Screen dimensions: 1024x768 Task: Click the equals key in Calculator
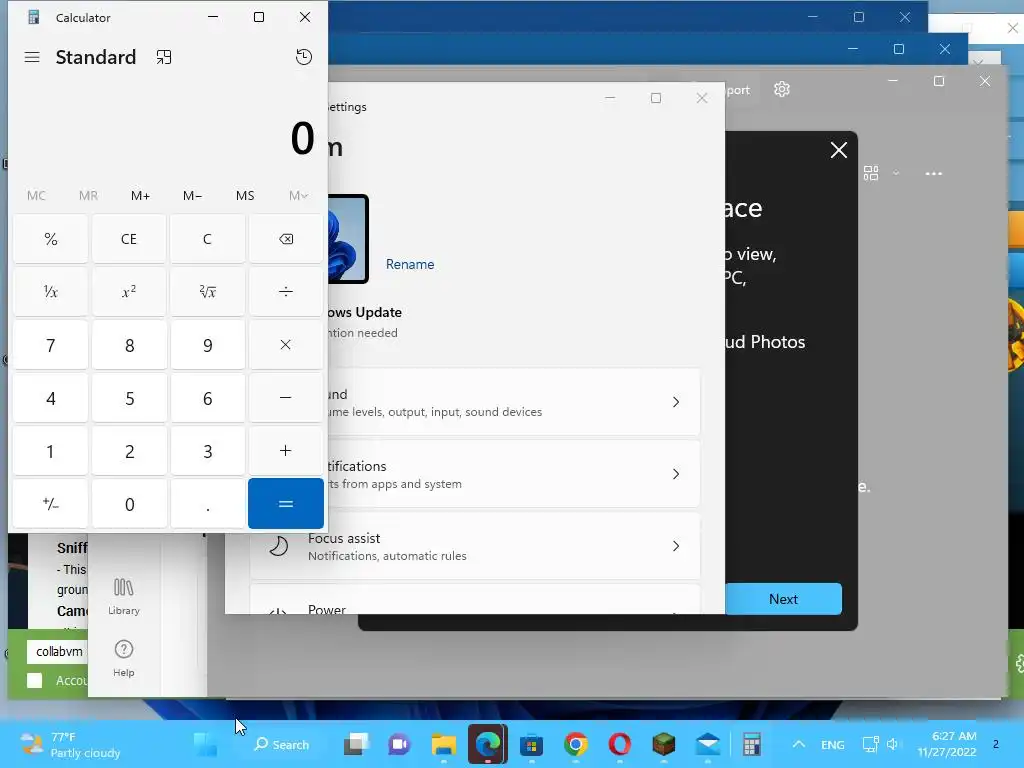(286, 504)
